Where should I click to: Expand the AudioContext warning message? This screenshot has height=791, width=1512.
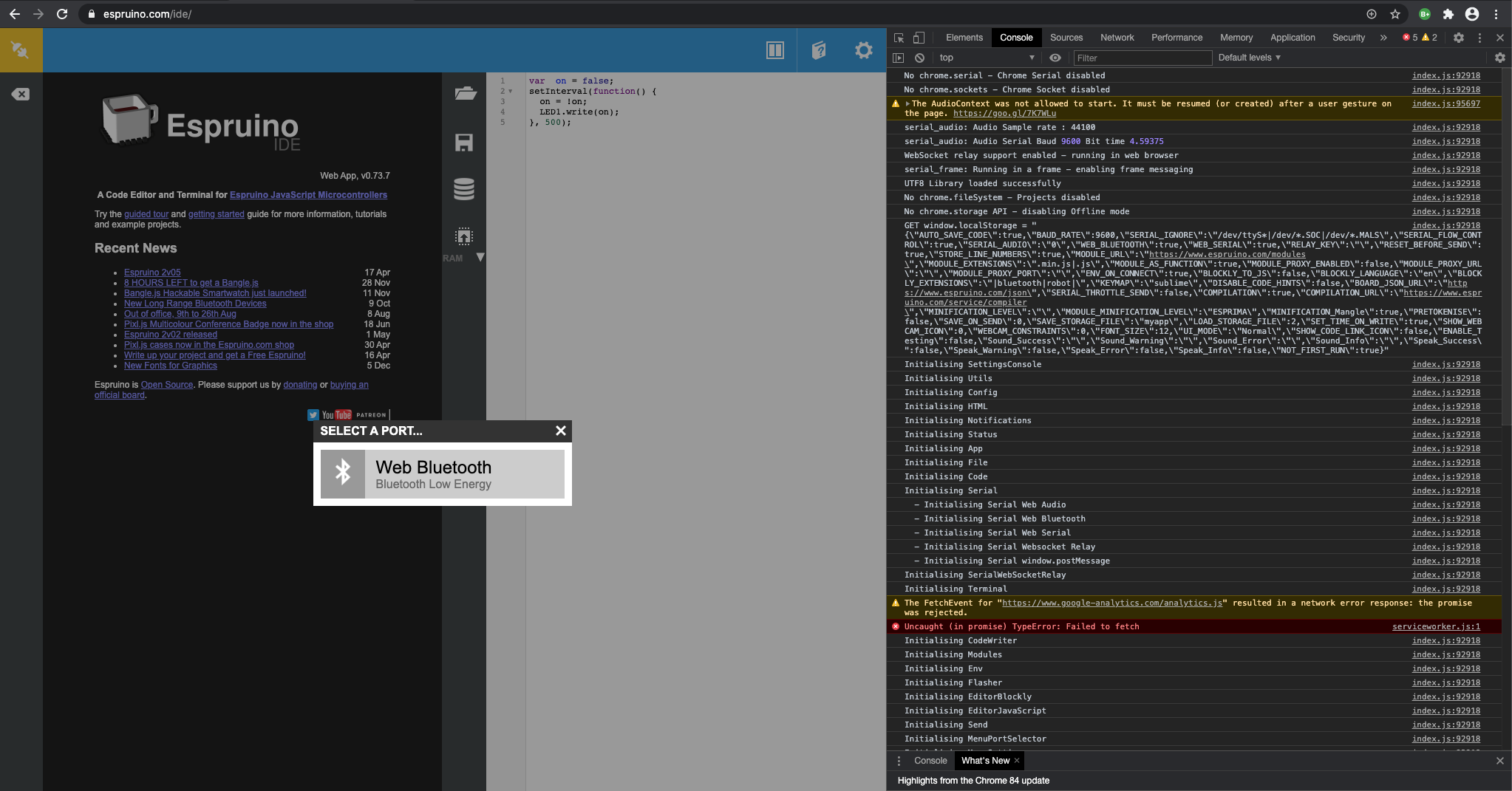point(908,104)
